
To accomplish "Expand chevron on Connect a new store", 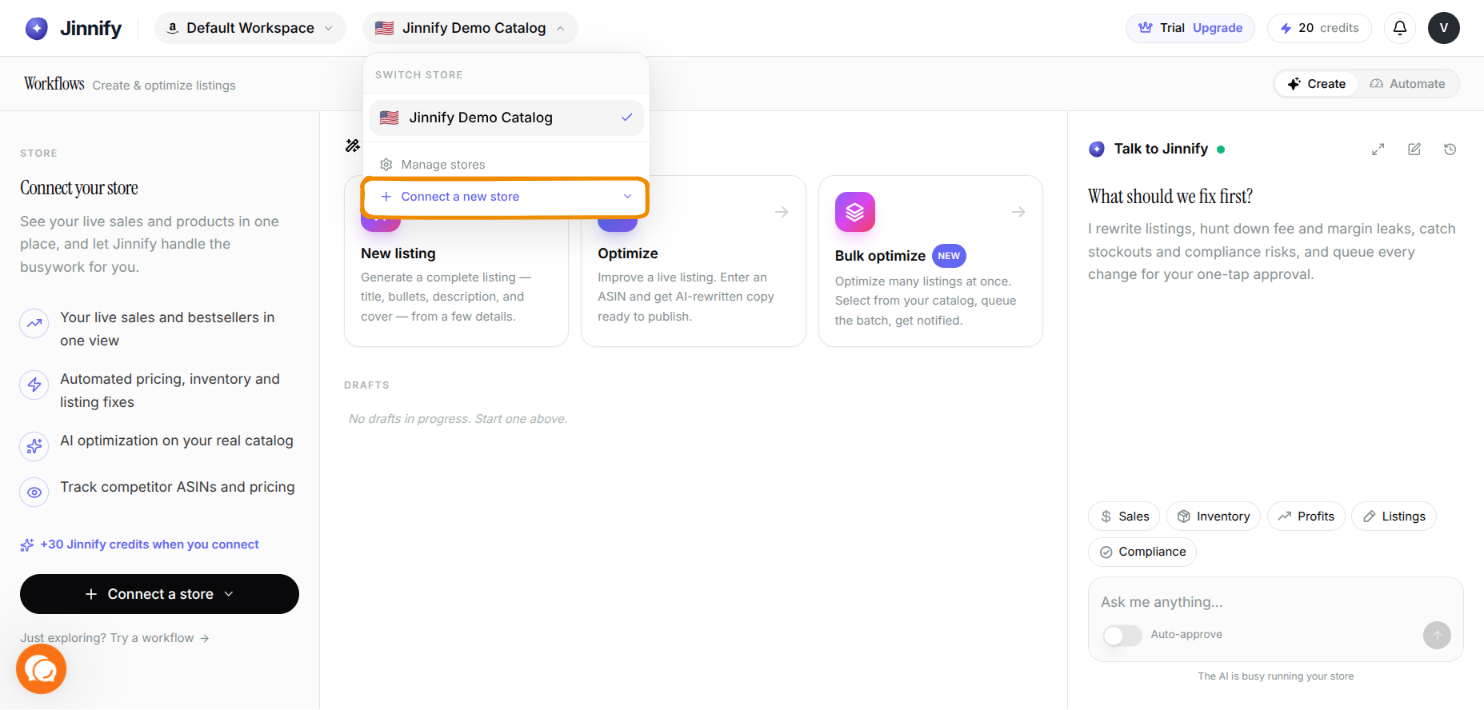I will (628, 197).
